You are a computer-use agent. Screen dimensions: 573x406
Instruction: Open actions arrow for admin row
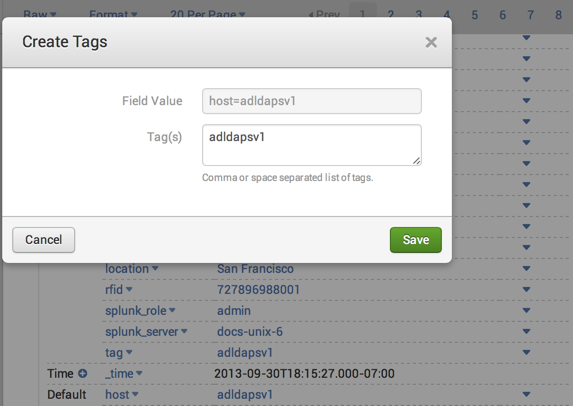pyautogui.click(x=526, y=311)
